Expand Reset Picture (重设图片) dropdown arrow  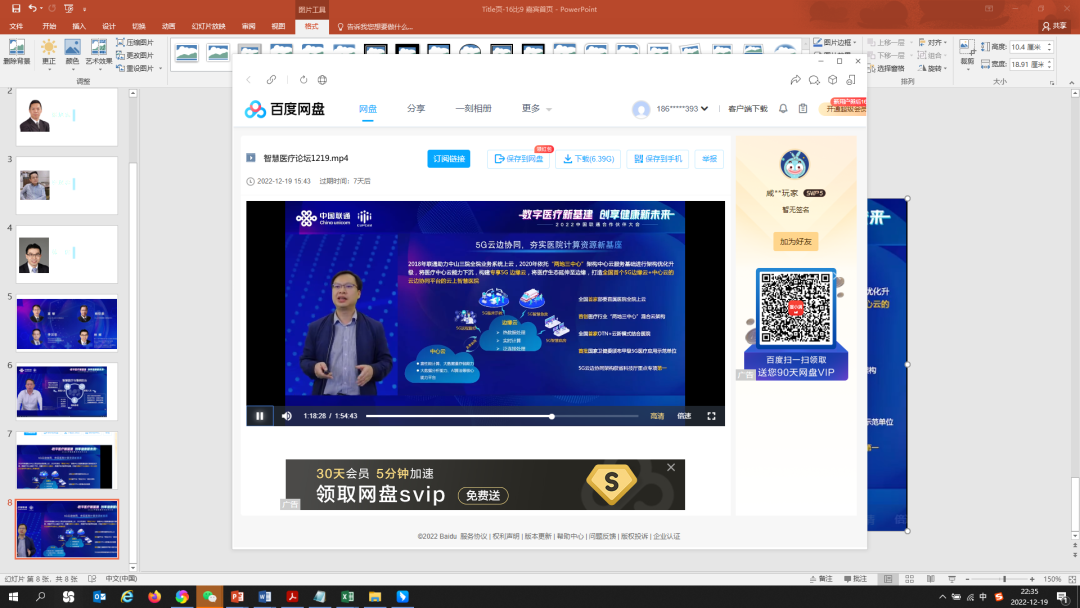(x=160, y=68)
